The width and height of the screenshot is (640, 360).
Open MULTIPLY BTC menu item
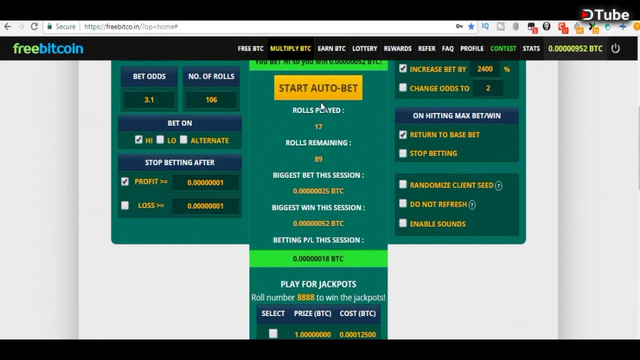tap(291, 49)
